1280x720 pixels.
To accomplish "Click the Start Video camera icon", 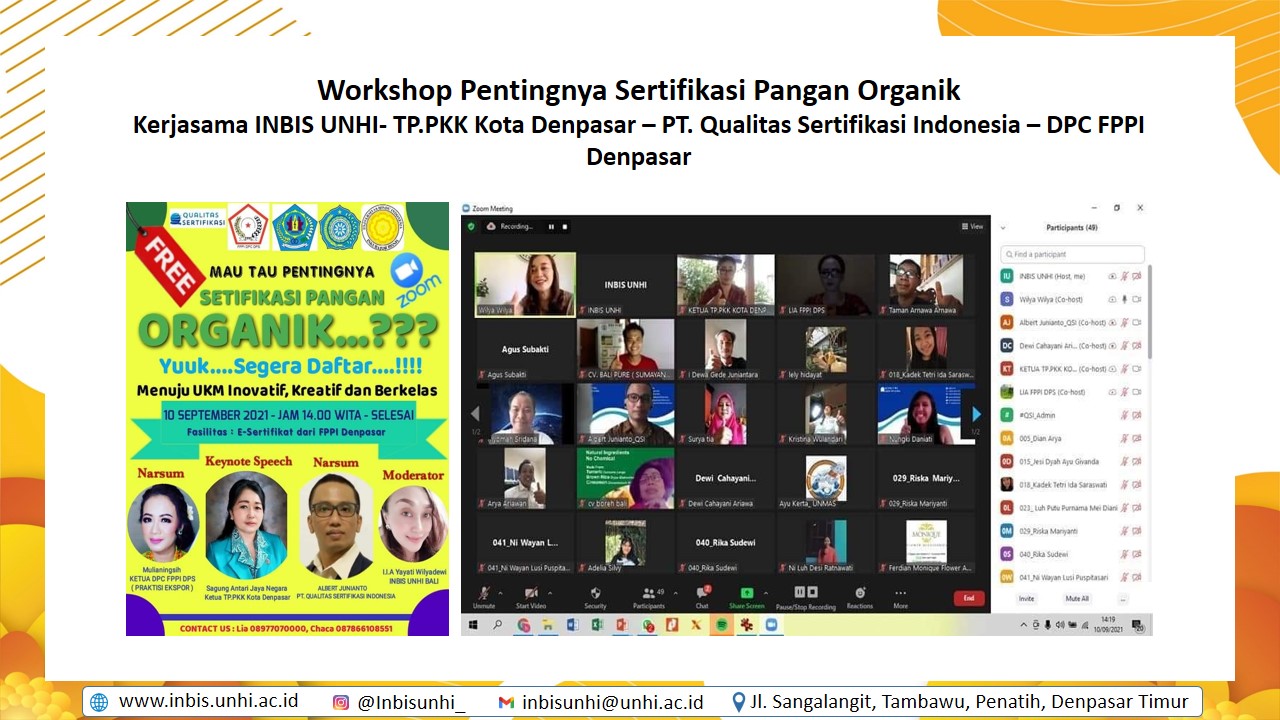I will coord(531,593).
